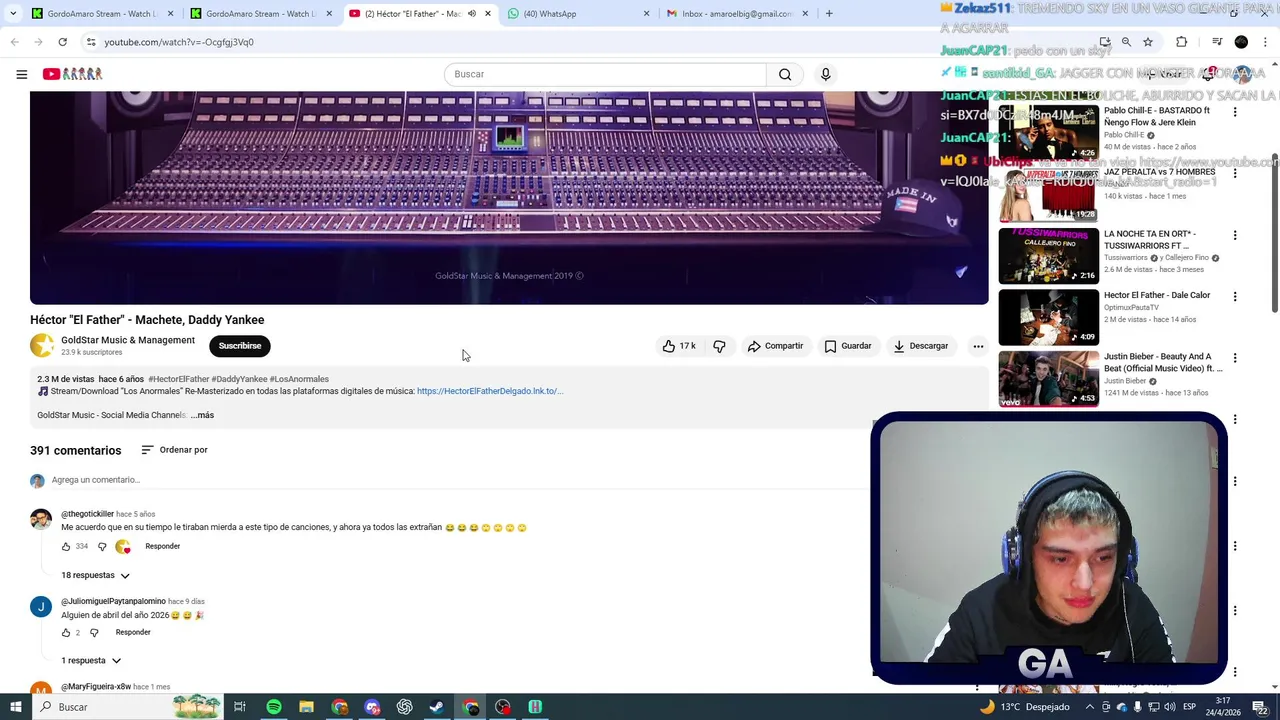
Task: Save video with Guardar button
Action: pyautogui.click(x=848, y=346)
